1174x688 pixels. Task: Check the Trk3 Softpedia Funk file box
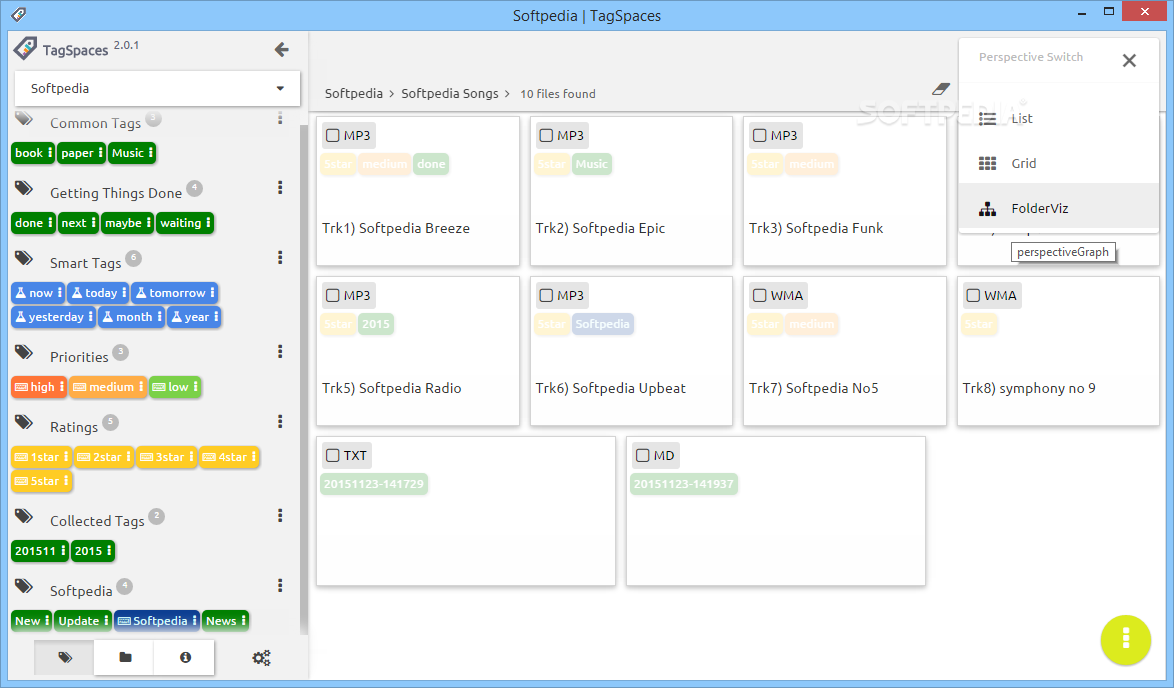coord(759,136)
